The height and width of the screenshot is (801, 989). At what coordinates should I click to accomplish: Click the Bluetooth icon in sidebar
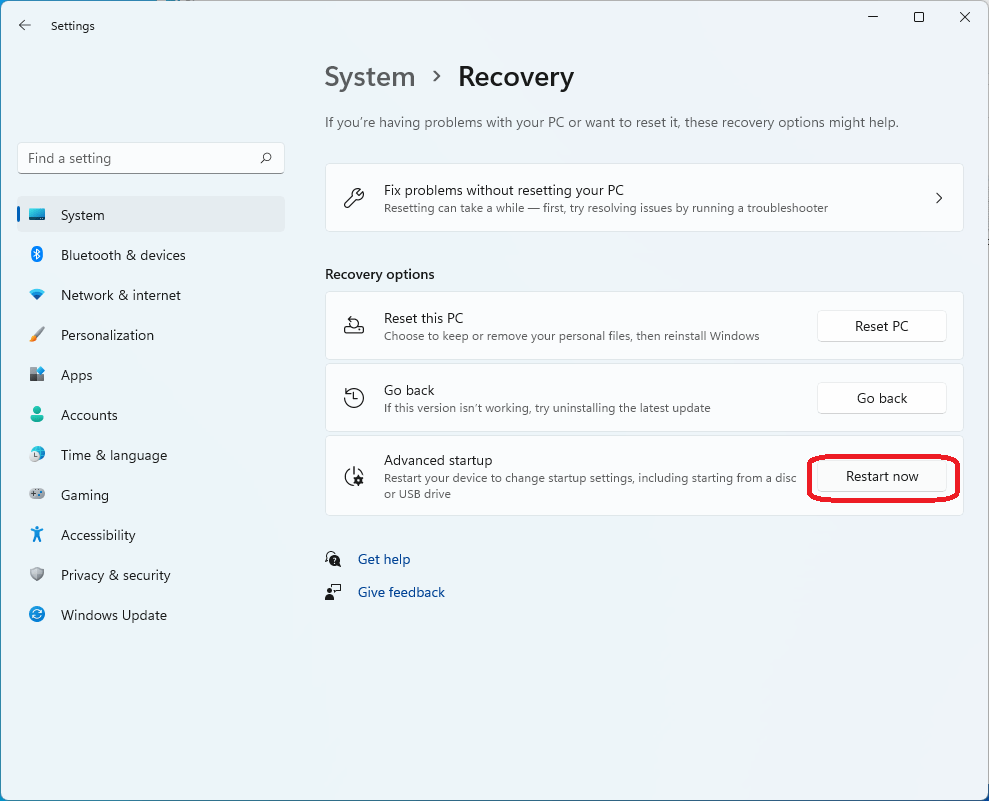[x=37, y=254]
